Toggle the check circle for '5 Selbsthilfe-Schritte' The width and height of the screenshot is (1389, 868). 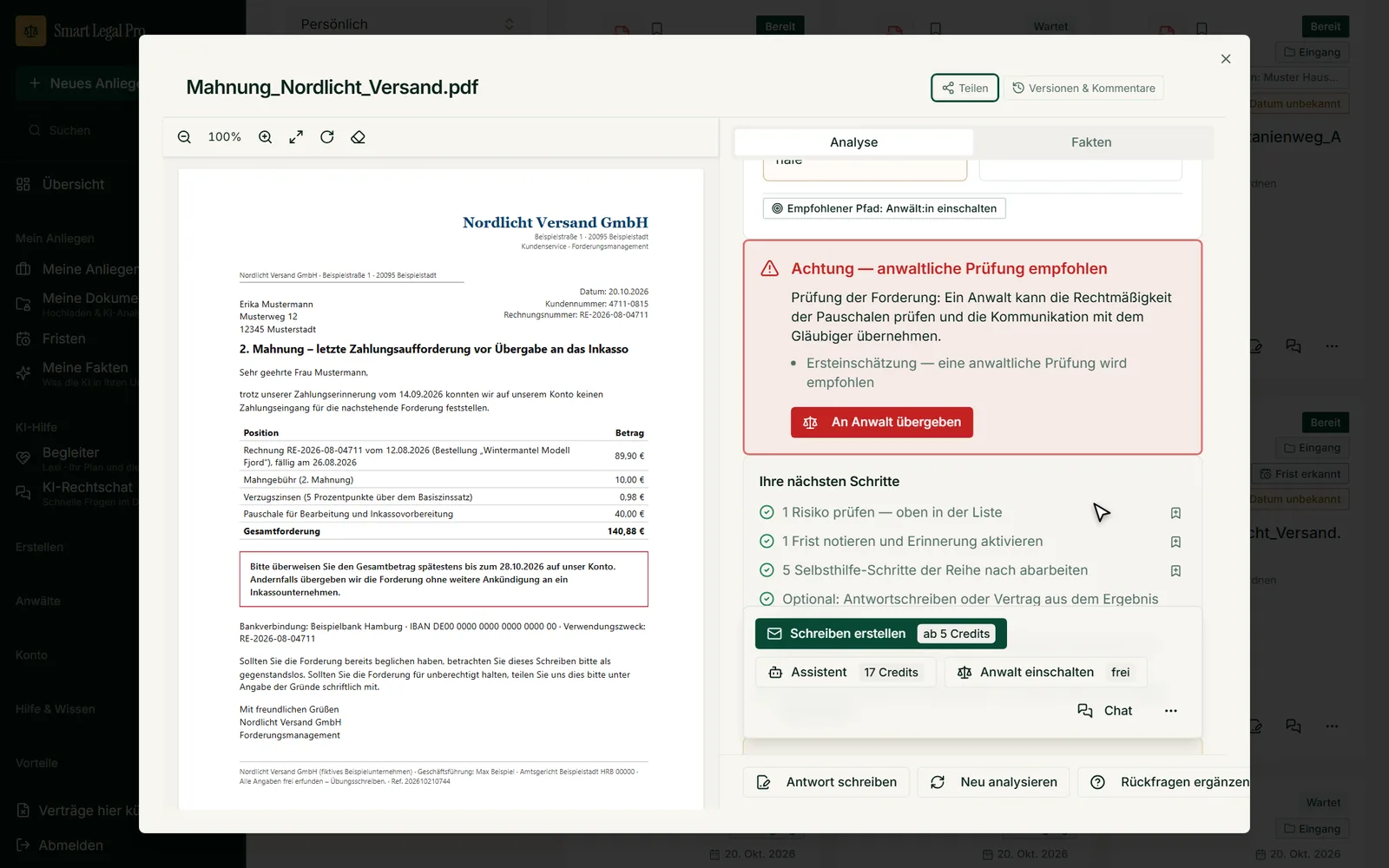[x=767, y=570]
